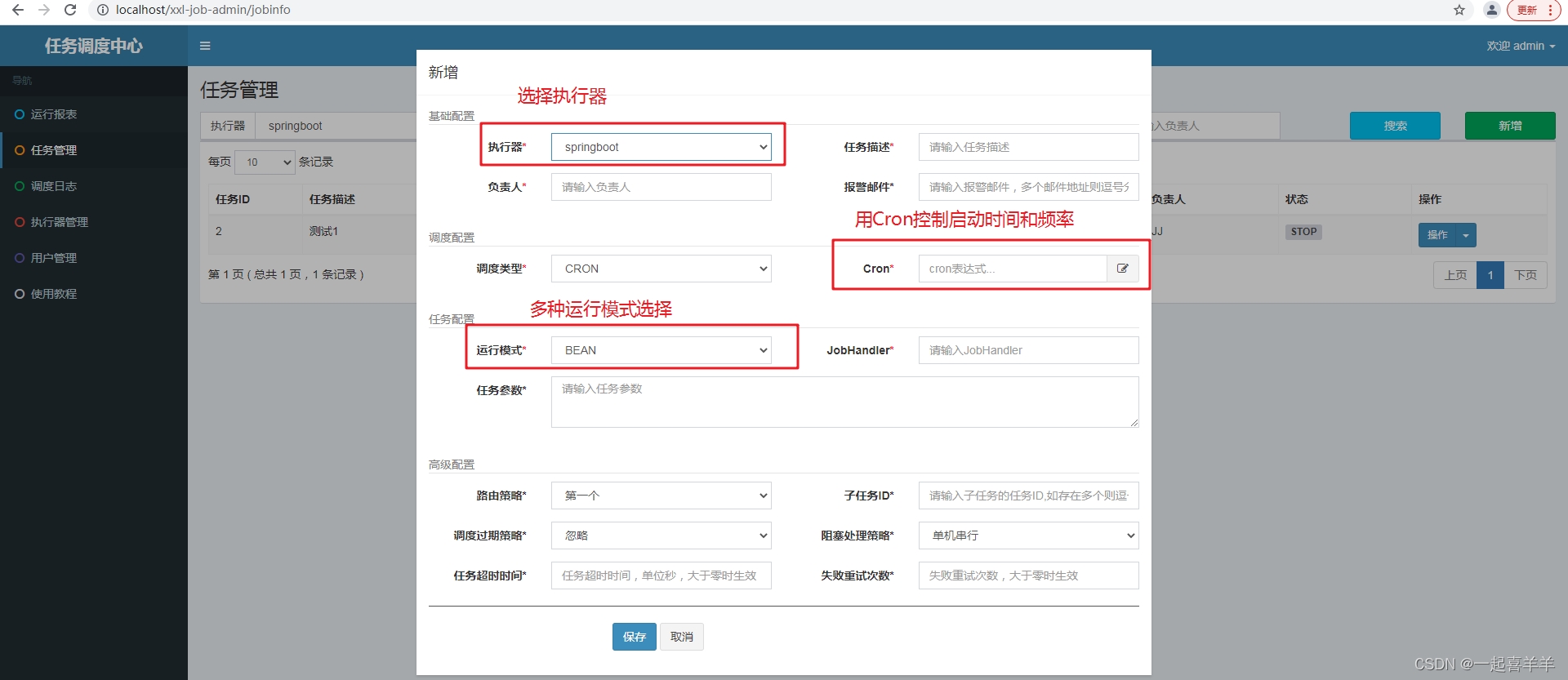Click the 用户管理 circle icon in sidebar
1568x680 pixels.
[x=20, y=258]
